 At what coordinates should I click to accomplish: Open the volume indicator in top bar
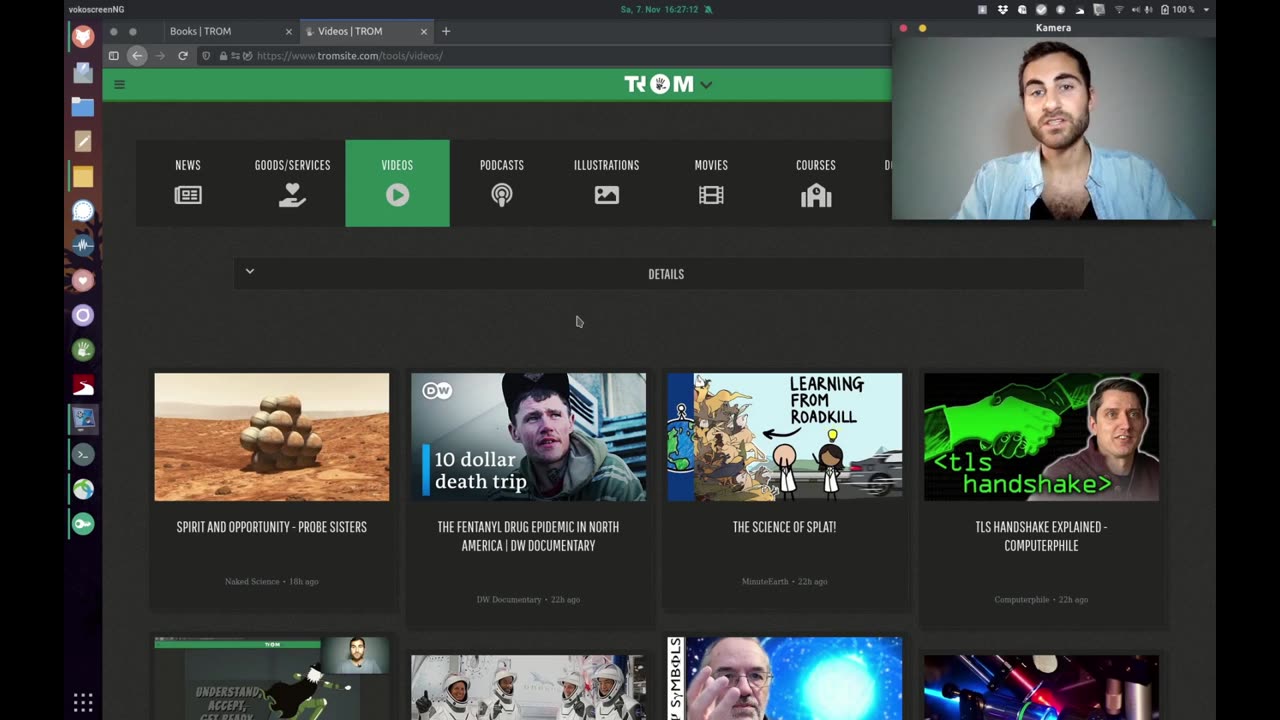(x=1137, y=9)
